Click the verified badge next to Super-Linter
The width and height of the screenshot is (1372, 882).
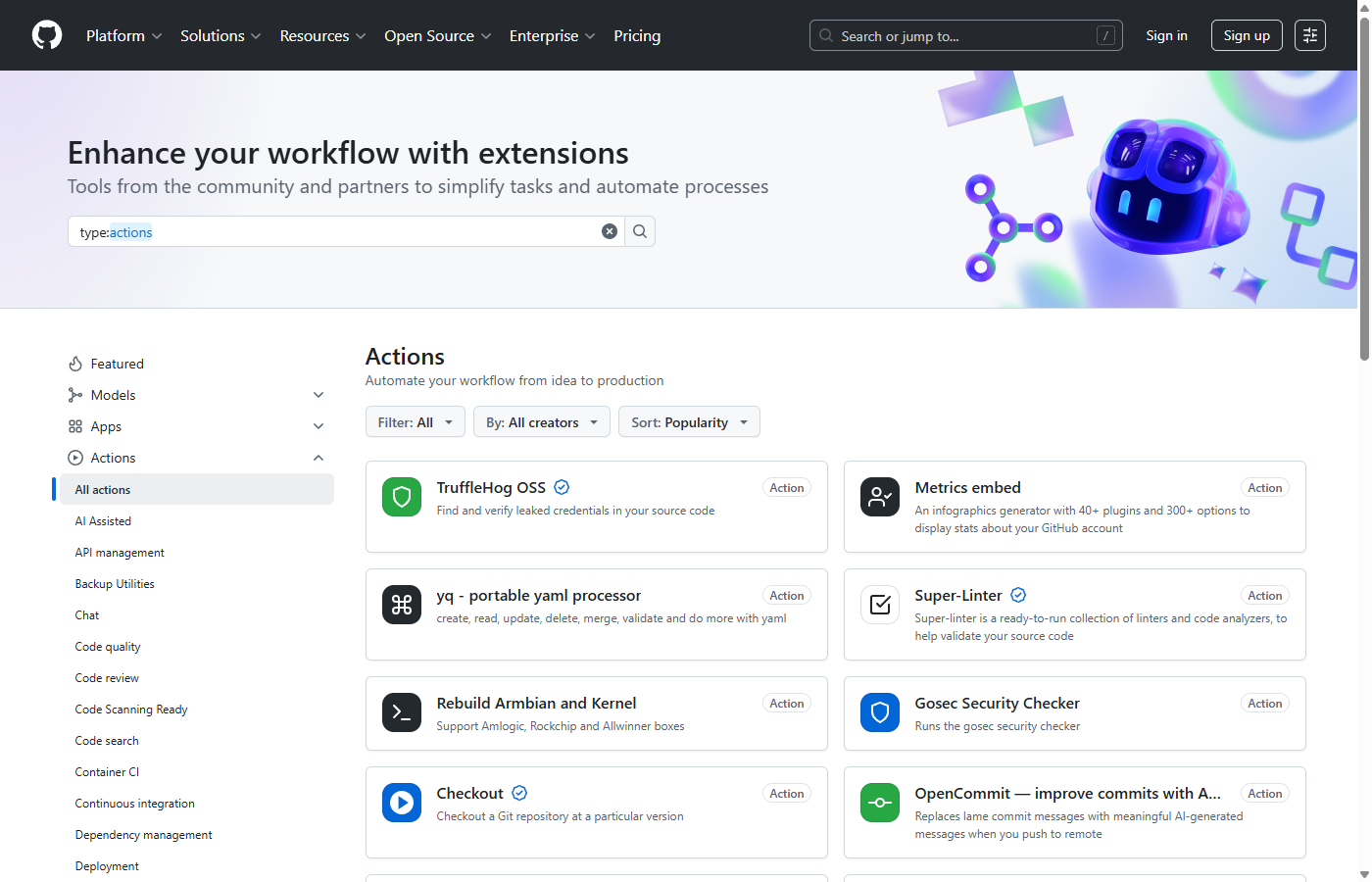(x=1017, y=595)
